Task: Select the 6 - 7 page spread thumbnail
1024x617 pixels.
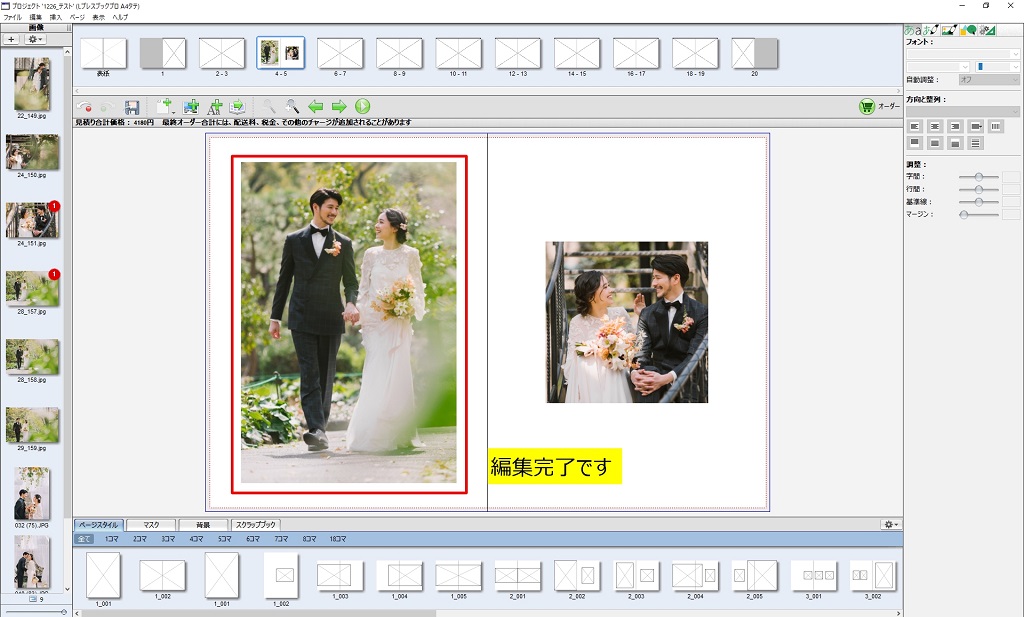Action: point(340,54)
